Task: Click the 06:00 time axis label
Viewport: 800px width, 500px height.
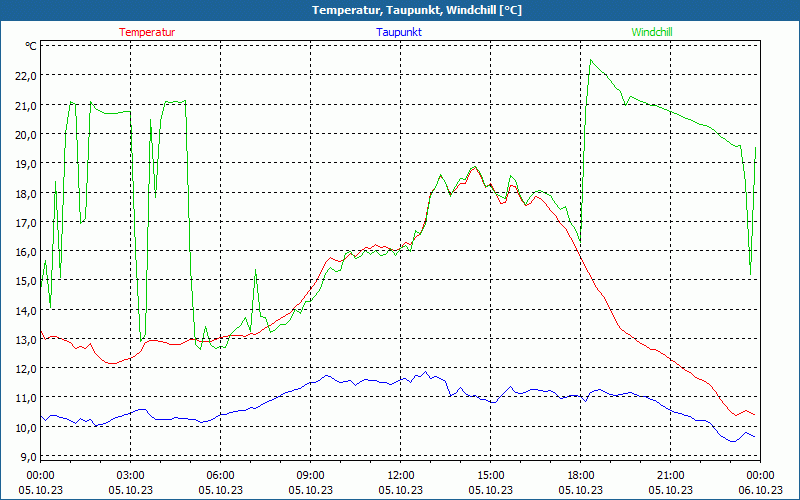Action: pyautogui.click(x=220, y=476)
